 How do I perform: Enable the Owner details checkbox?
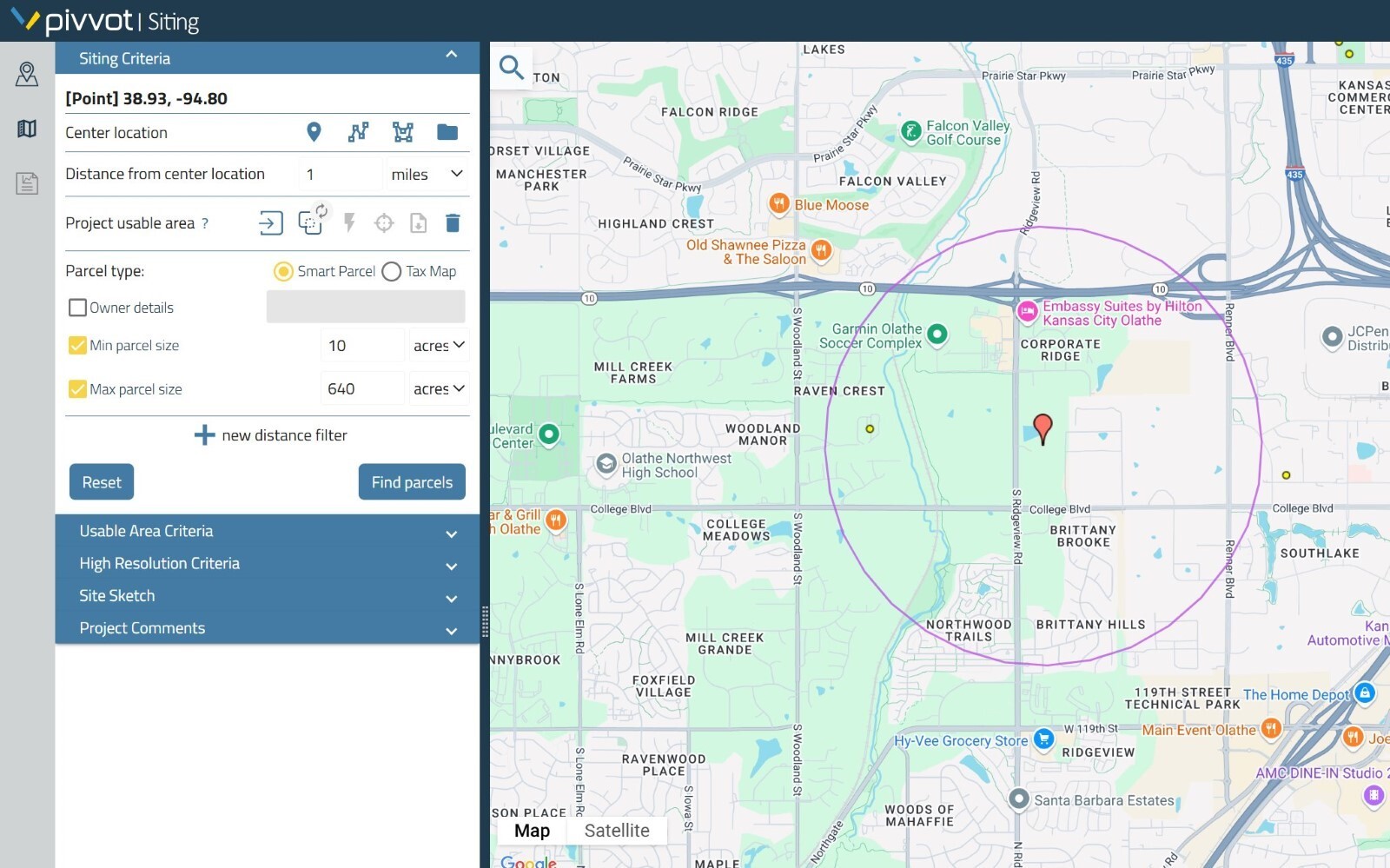click(x=77, y=308)
